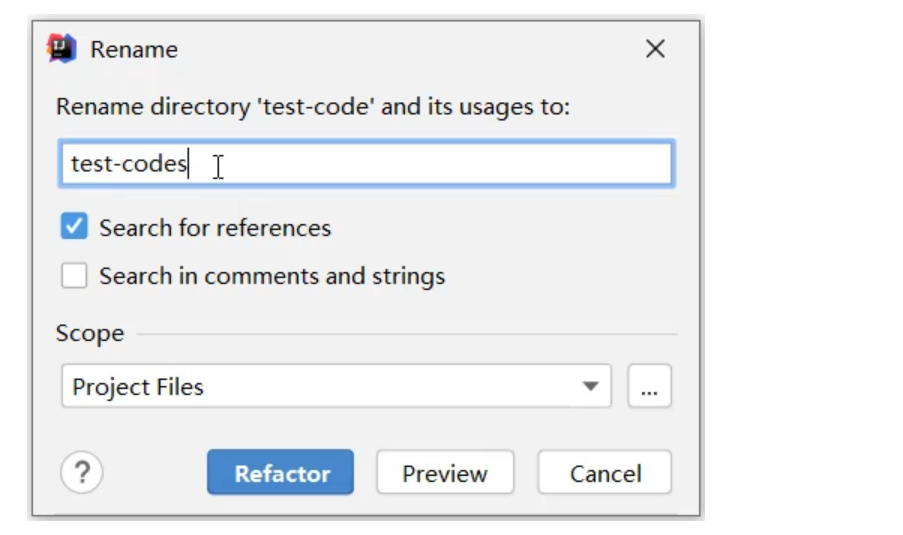Enable Search in comments and strings checkbox
This screenshot has height=535, width=903.
pyautogui.click(x=74, y=276)
